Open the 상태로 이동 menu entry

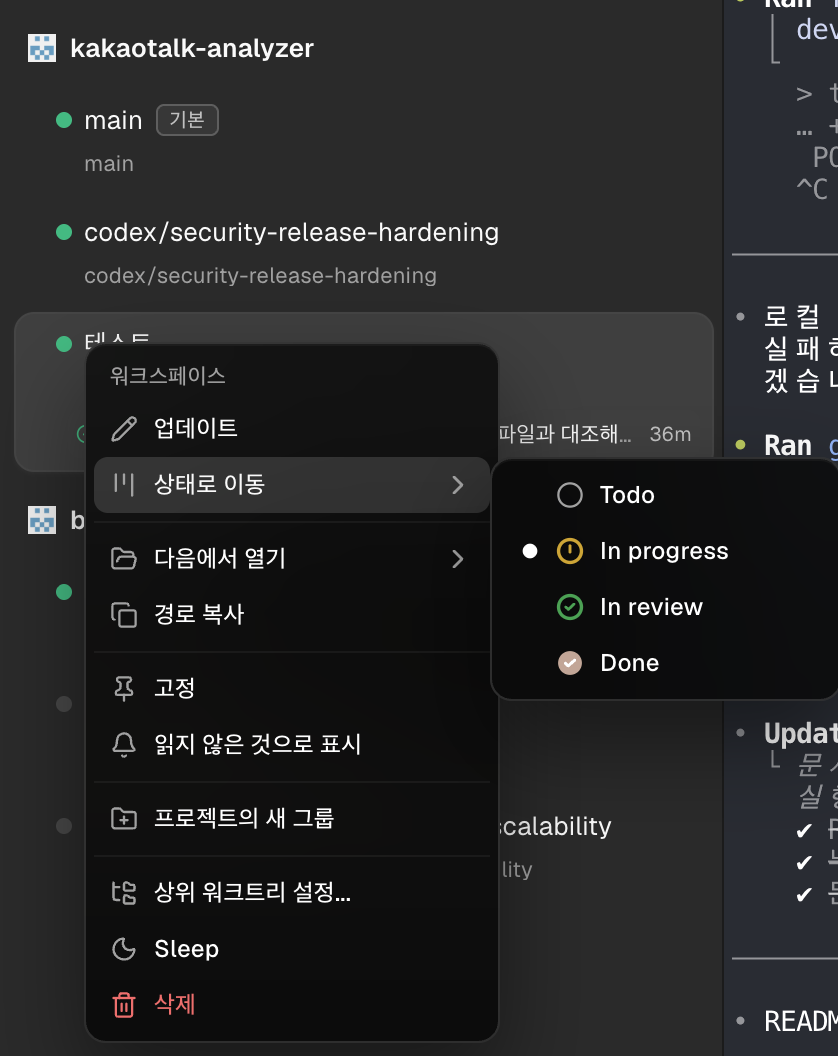(292, 485)
